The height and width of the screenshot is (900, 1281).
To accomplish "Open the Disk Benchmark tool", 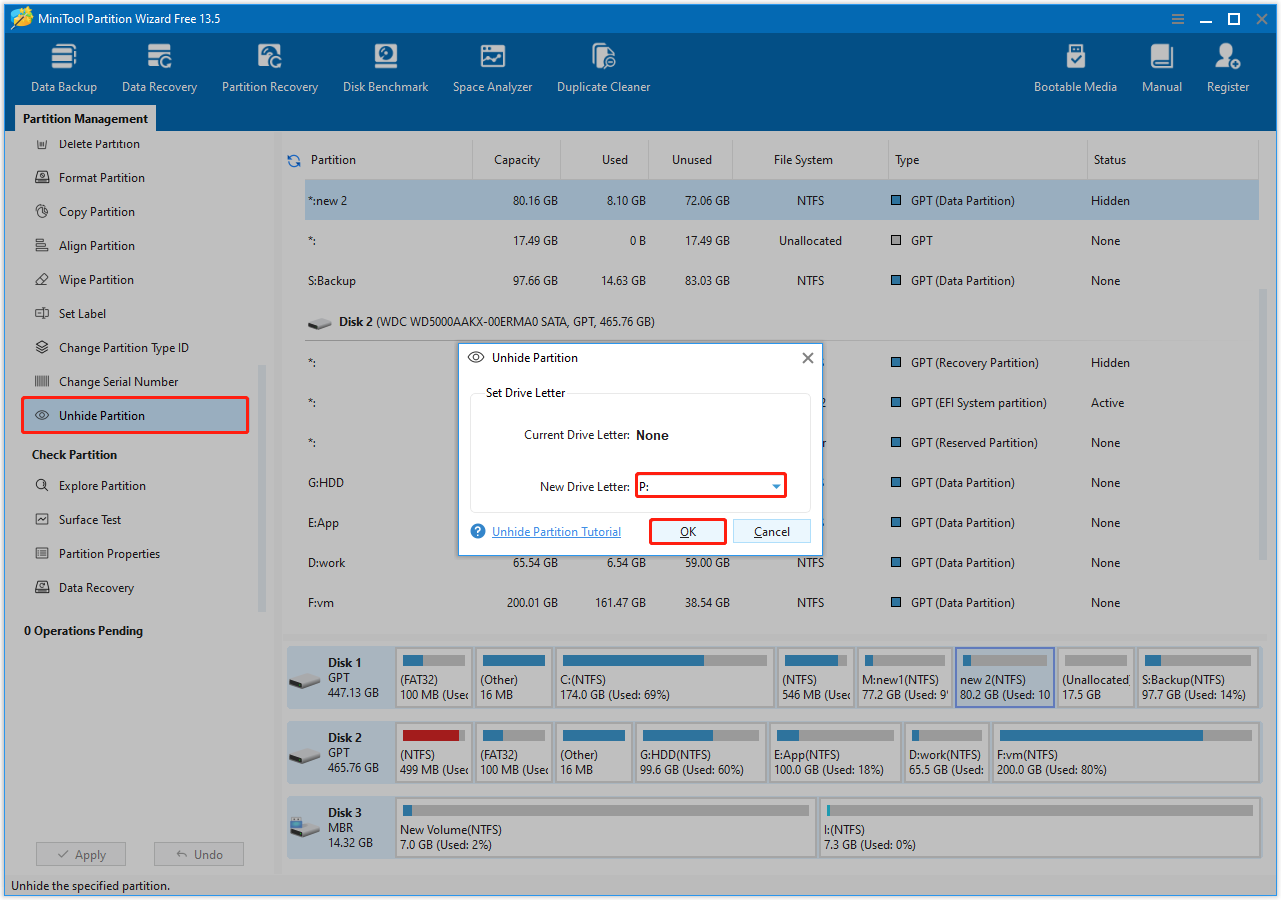I will pos(385,66).
